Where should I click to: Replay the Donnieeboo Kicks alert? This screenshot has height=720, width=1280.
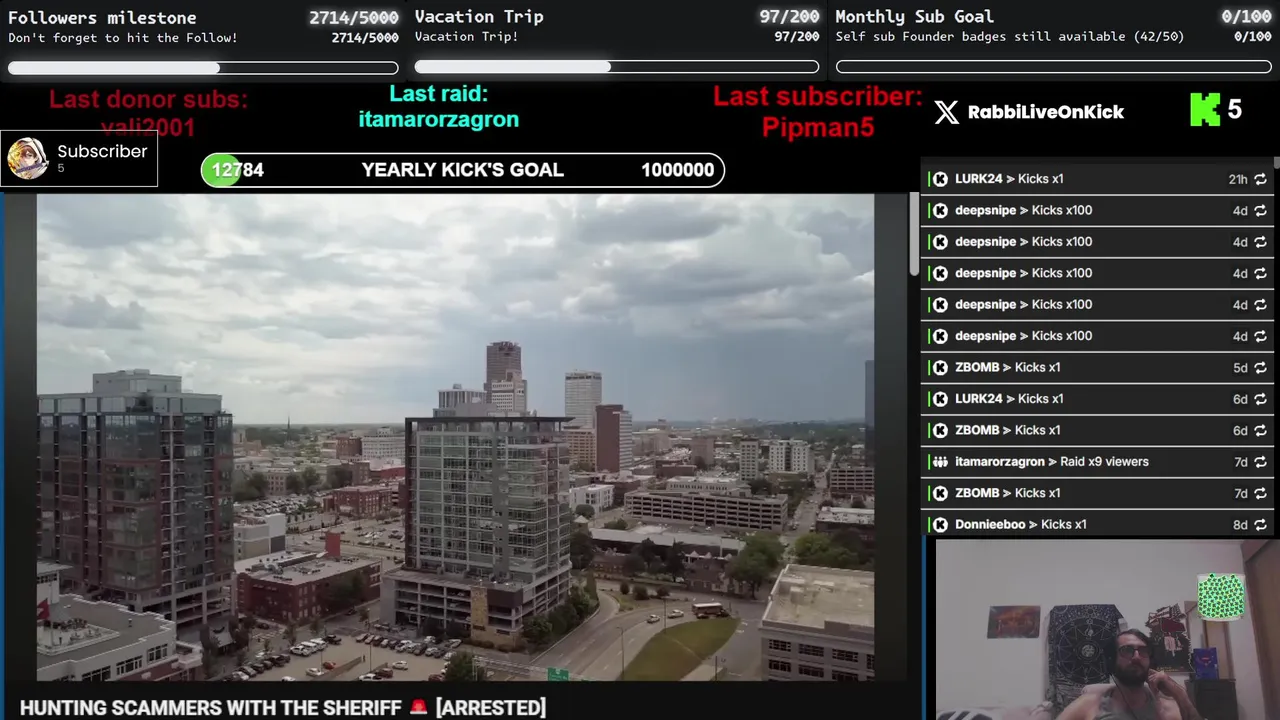[x=1260, y=525]
